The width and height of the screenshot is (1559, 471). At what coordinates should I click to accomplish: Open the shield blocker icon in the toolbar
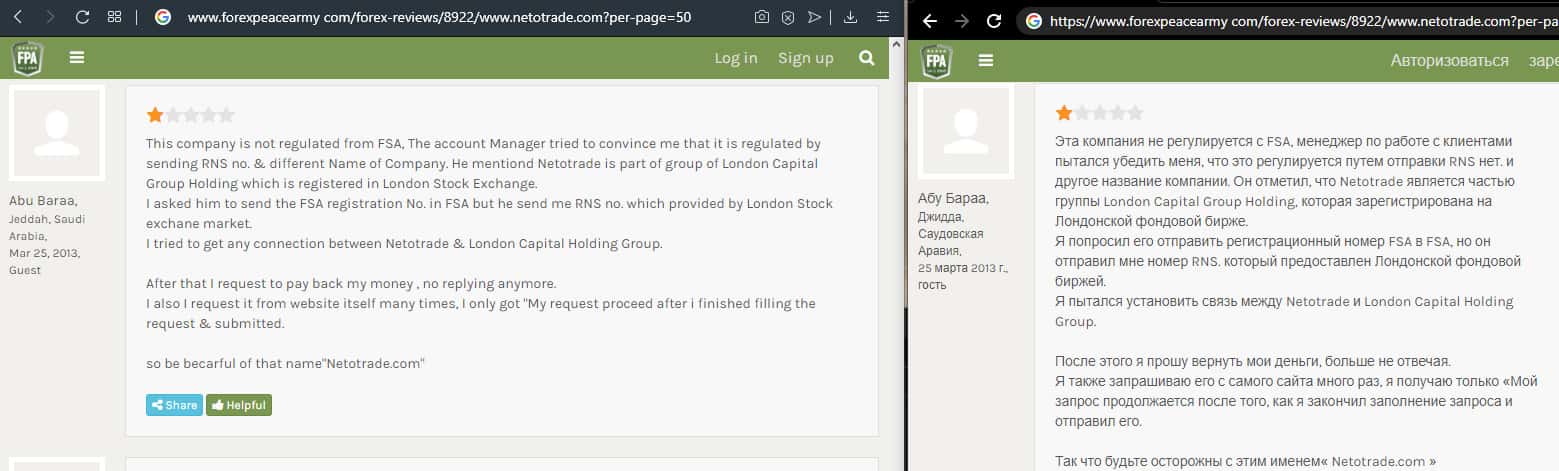tap(788, 17)
